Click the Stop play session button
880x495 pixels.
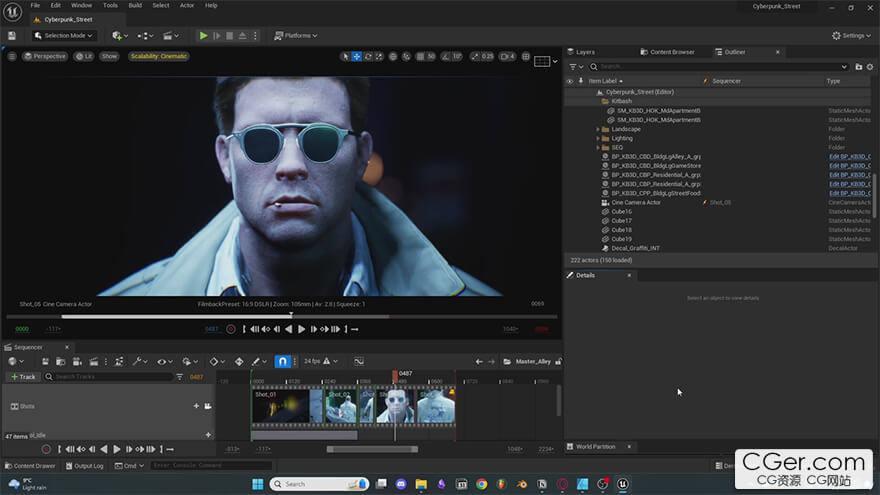[x=230, y=35]
